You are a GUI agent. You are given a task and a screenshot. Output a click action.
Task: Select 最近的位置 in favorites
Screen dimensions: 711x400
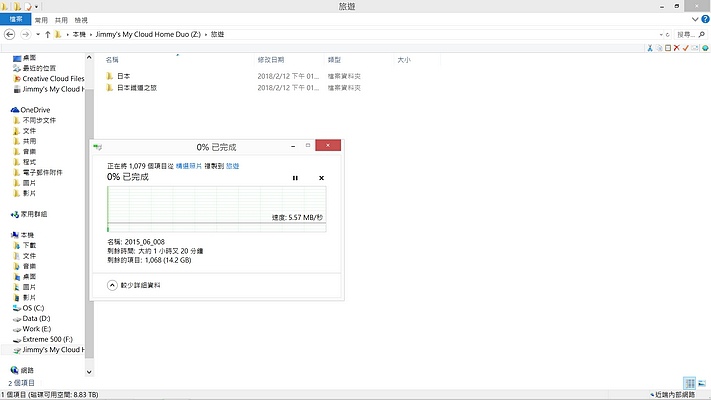[34, 68]
